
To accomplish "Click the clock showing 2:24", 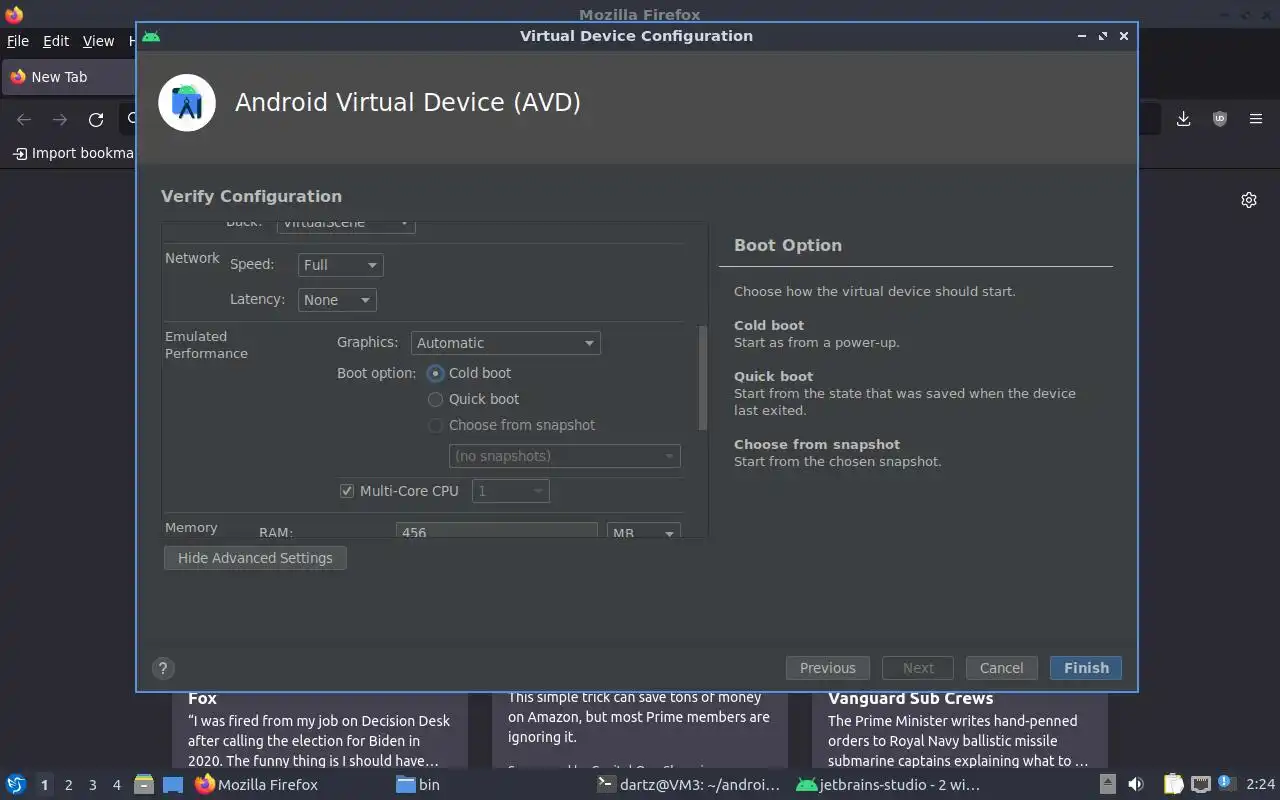I will coord(1260,785).
